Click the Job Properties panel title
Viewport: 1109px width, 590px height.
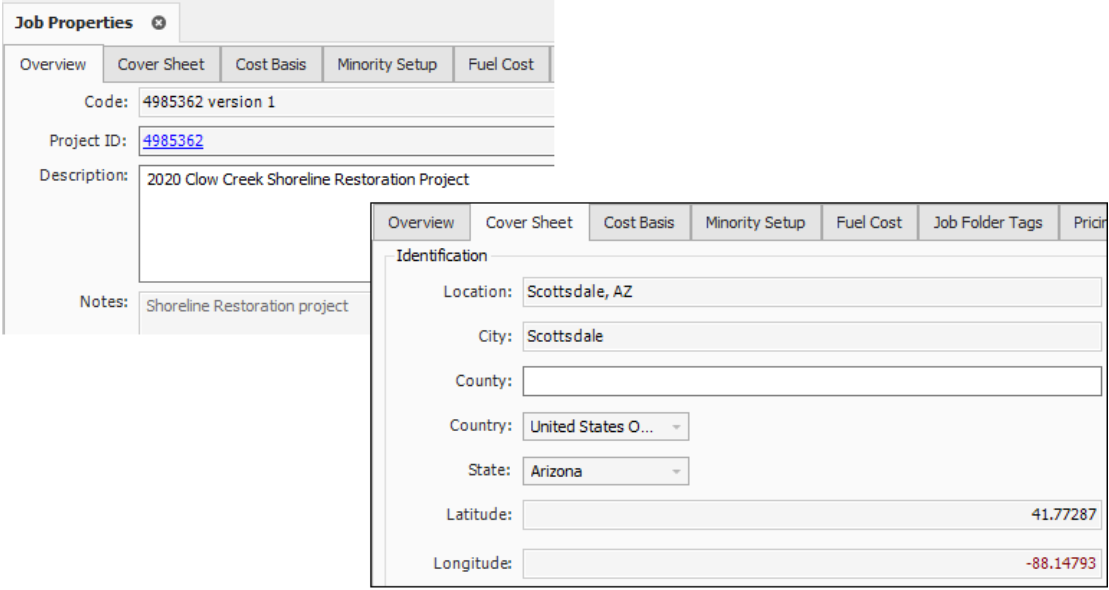pyautogui.click(x=74, y=23)
